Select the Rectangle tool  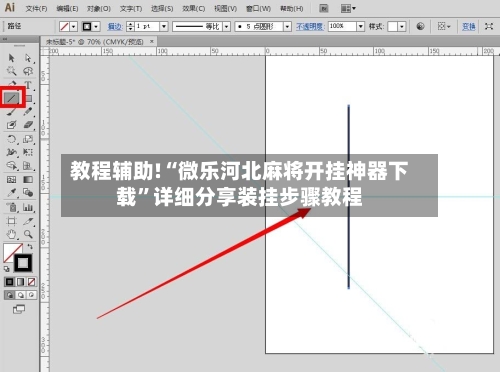[x=29, y=98]
